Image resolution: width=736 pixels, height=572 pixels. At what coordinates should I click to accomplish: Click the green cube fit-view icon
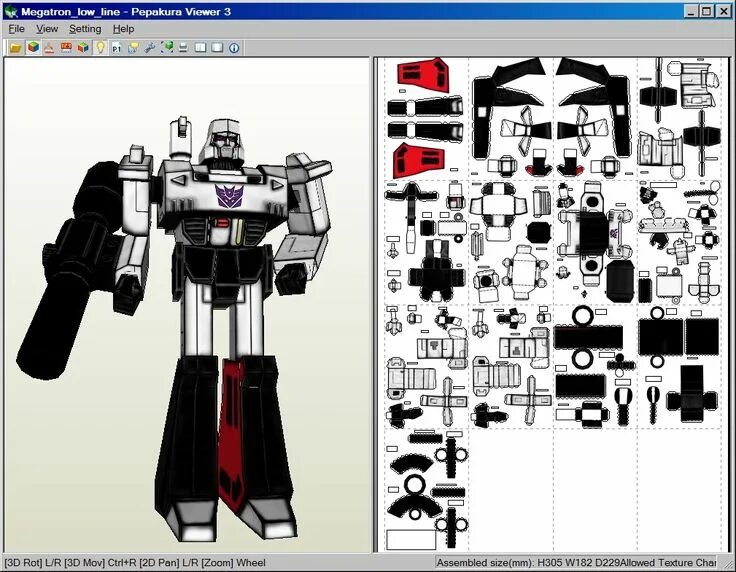pyautogui.click(x=167, y=47)
